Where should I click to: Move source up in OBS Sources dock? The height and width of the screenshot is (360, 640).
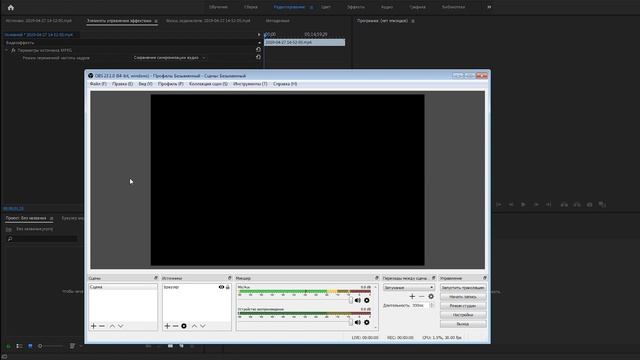(194, 326)
